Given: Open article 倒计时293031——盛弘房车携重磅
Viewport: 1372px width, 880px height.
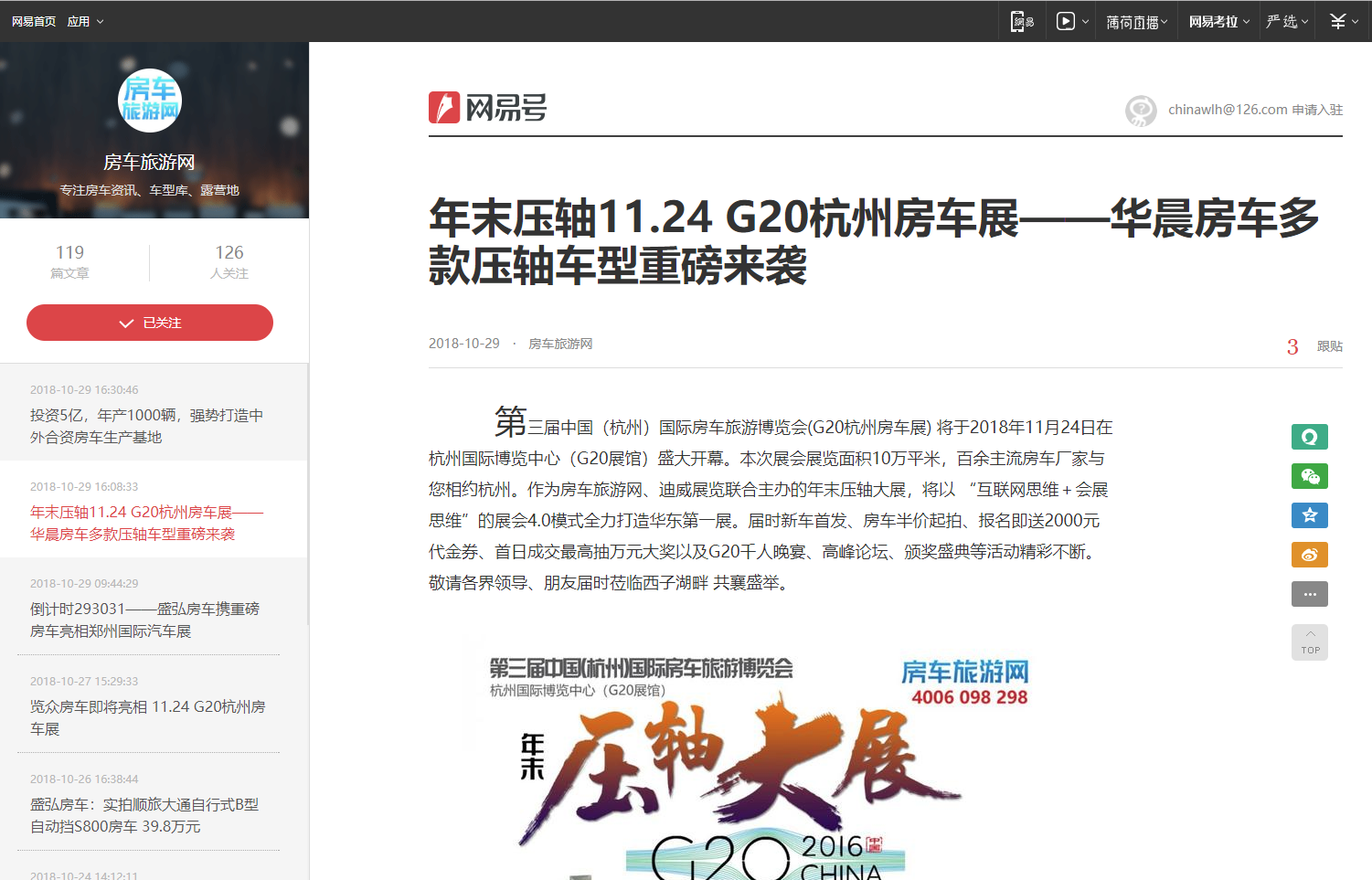Looking at the screenshot, I should click(x=144, y=620).
